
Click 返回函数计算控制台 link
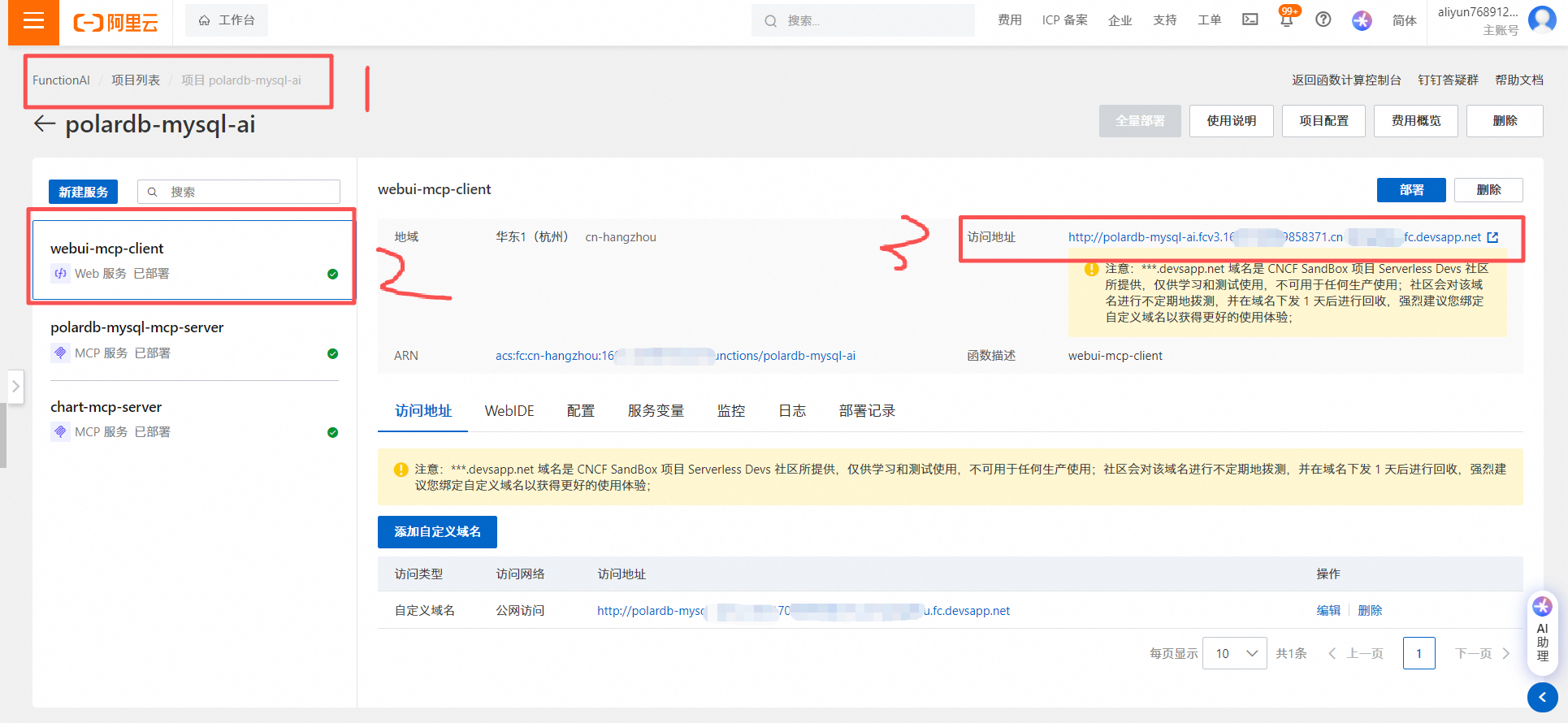point(1347,80)
